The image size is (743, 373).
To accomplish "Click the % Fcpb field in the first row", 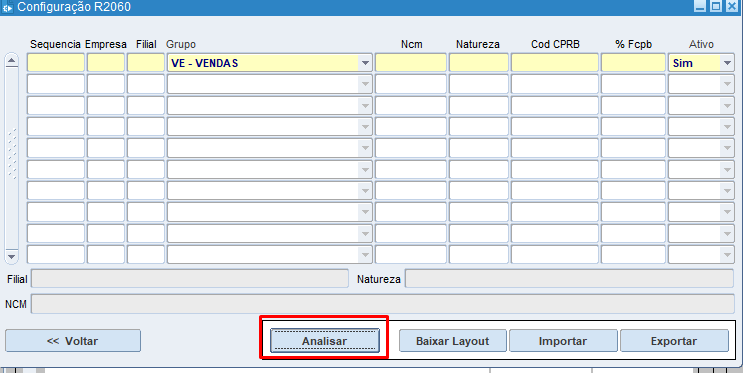I will click(633, 63).
